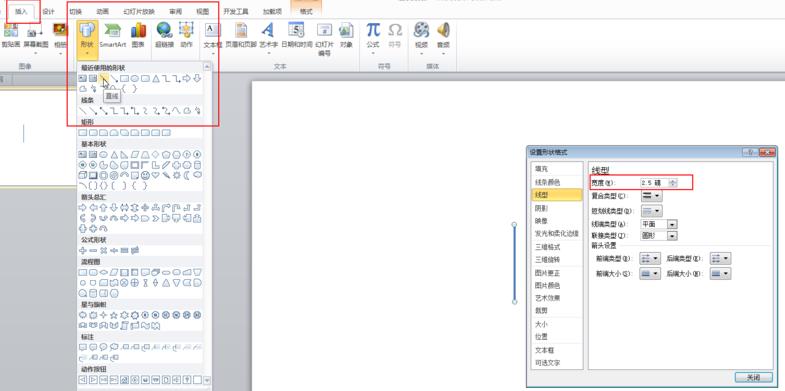Insert a Hyperlink (超链接)
785x391 pixels.
pos(164,35)
